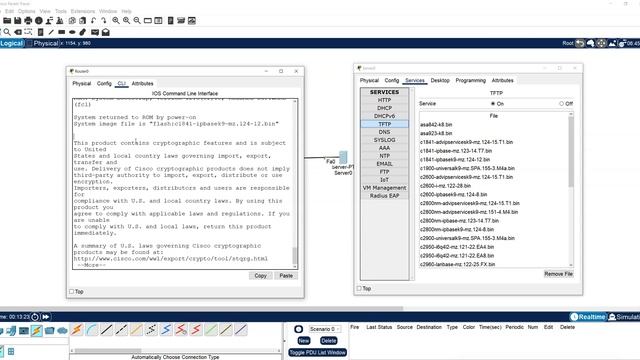
Task: Click the Zoom In magnifier icon
Action: tap(116, 20)
